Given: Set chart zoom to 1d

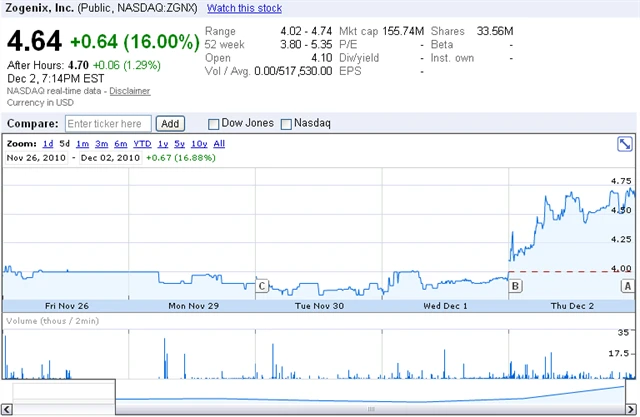Looking at the screenshot, I should [48, 144].
